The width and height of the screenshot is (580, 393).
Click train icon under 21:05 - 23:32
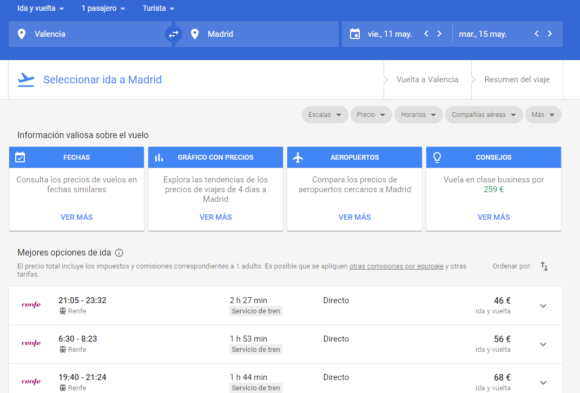click(63, 311)
